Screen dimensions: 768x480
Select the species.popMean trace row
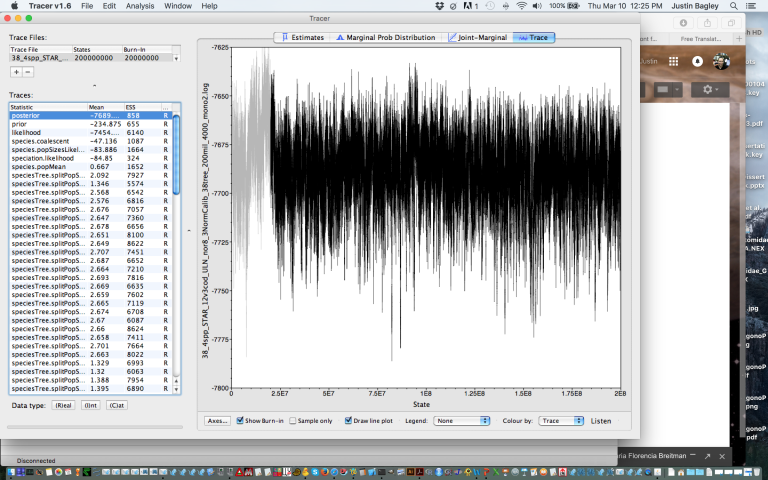[91, 167]
